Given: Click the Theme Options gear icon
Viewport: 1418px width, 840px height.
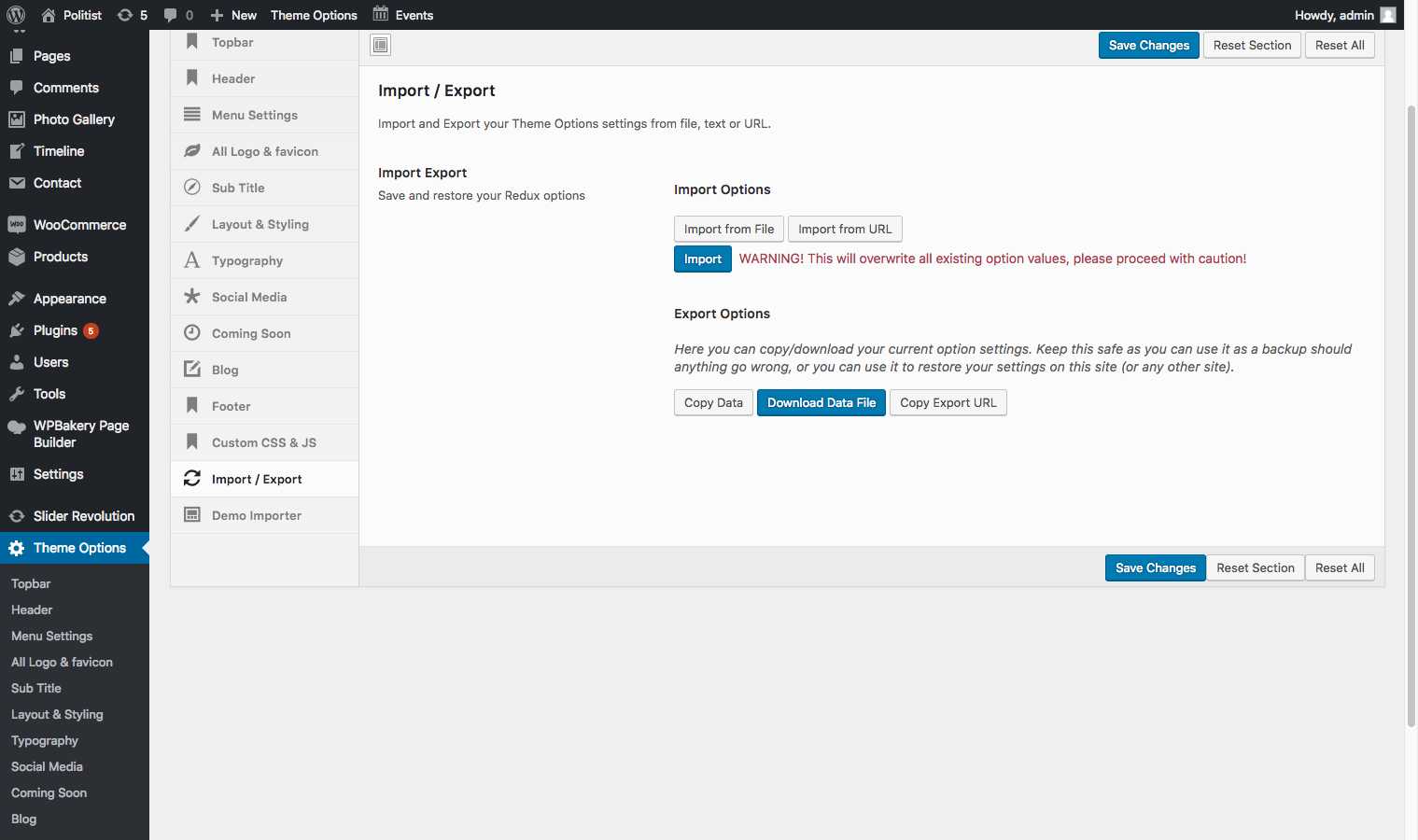Looking at the screenshot, I should 17,548.
